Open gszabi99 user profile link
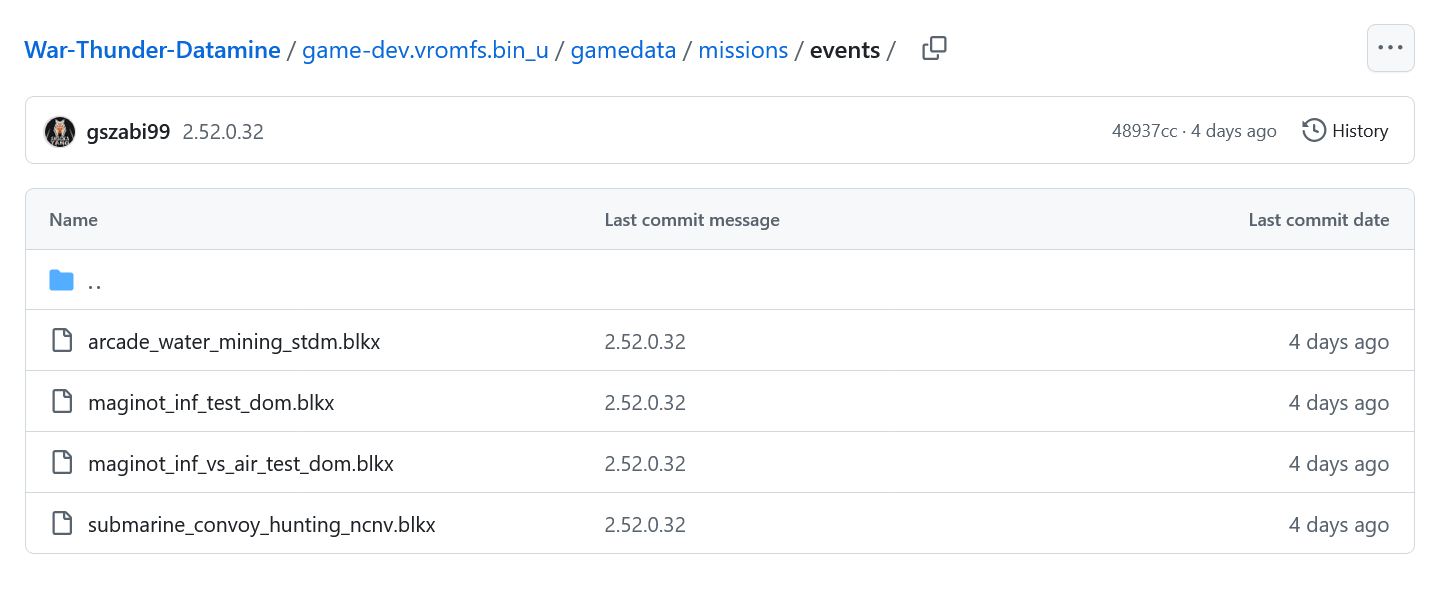This screenshot has height=613, width=1438. pyautogui.click(x=128, y=131)
